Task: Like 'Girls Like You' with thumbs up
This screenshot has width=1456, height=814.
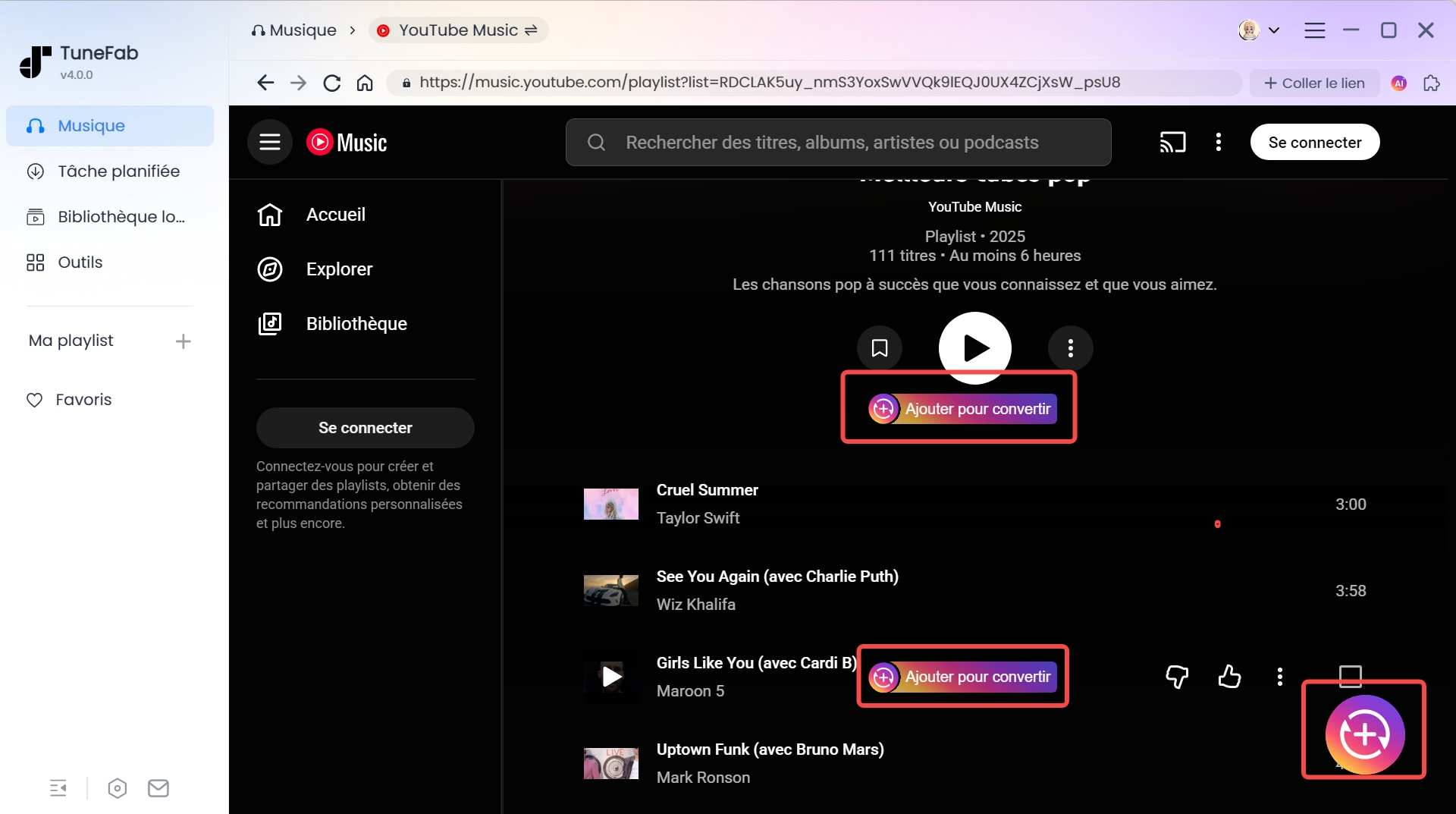Action: click(x=1229, y=677)
